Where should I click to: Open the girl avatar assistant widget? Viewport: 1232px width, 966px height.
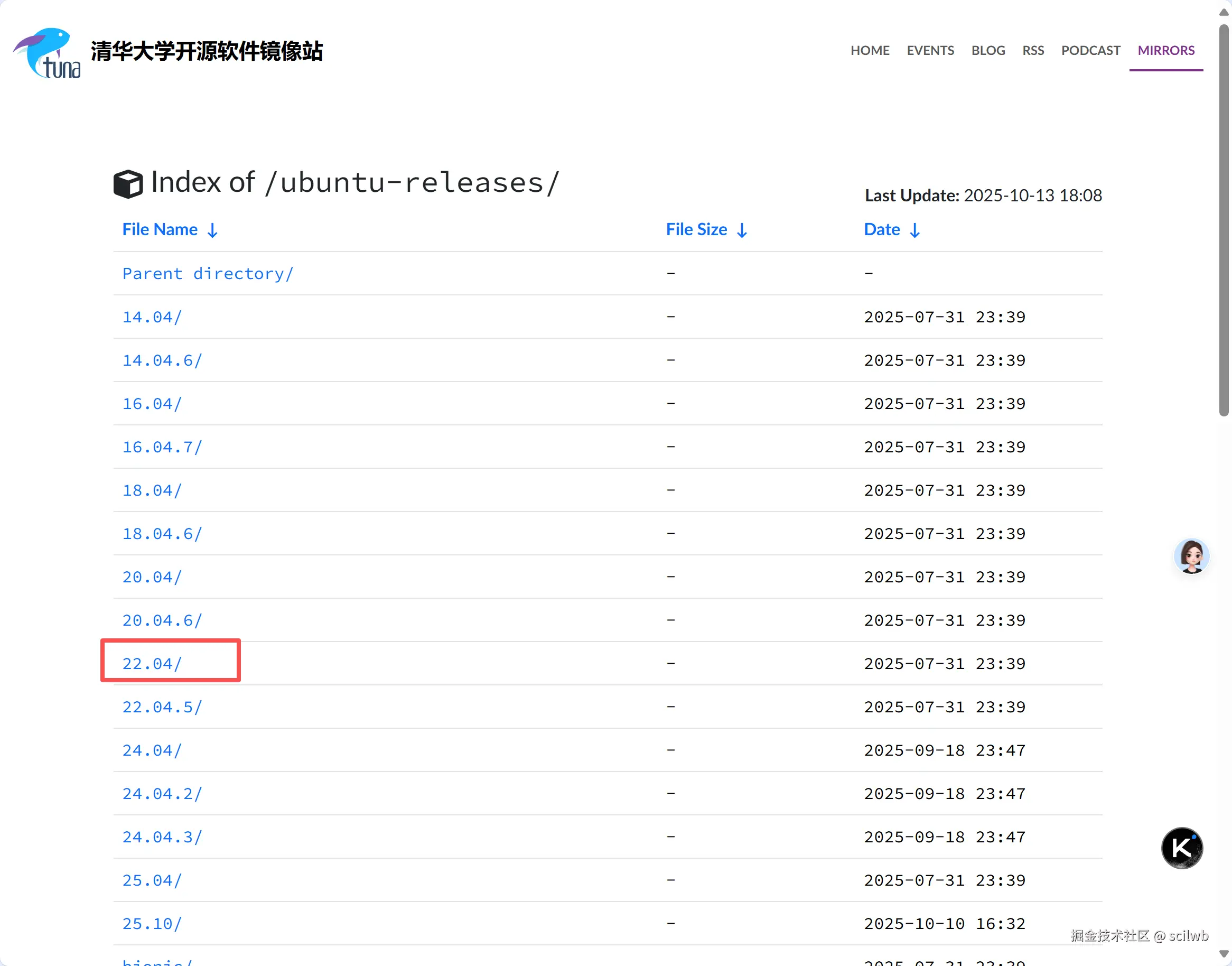(1192, 556)
